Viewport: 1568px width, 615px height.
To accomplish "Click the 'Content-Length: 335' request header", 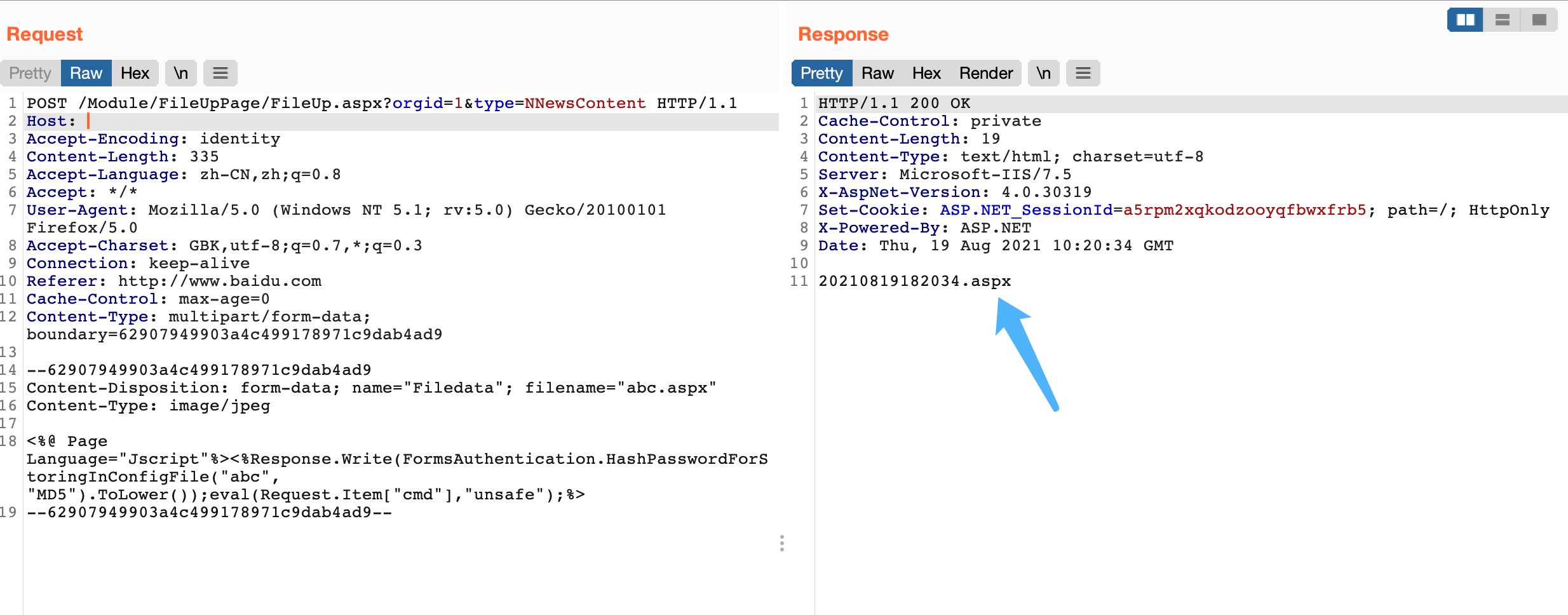I will click(123, 157).
